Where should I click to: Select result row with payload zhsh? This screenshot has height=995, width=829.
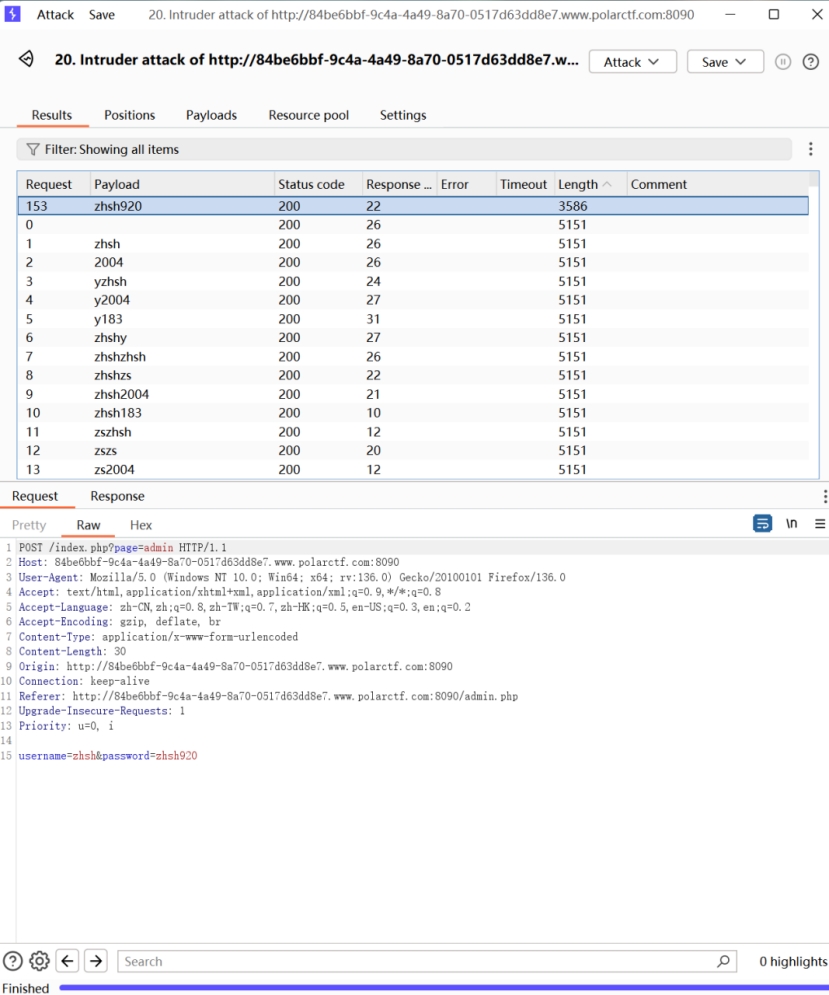pos(413,244)
